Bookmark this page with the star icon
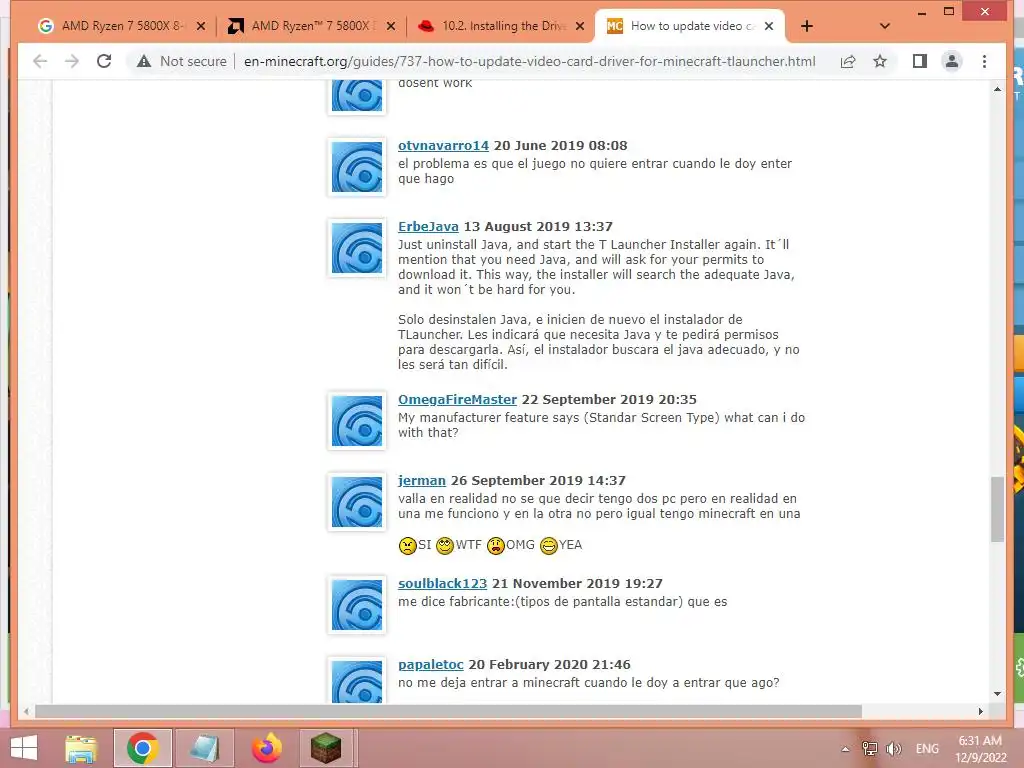The width and height of the screenshot is (1024, 768). tap(880, 61)
